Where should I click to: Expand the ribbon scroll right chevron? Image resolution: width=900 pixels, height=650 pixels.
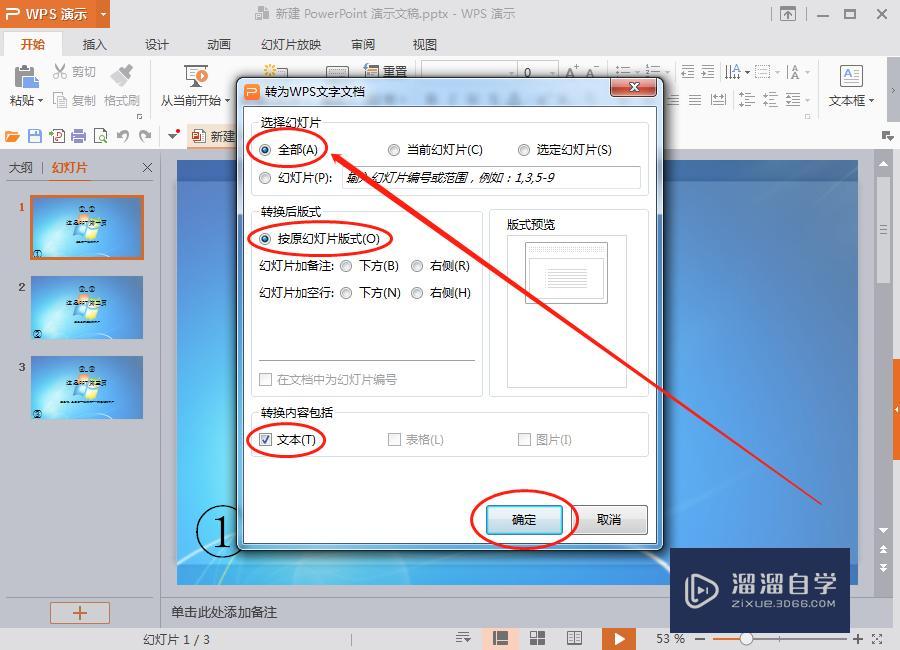click(x=893, y=90)
